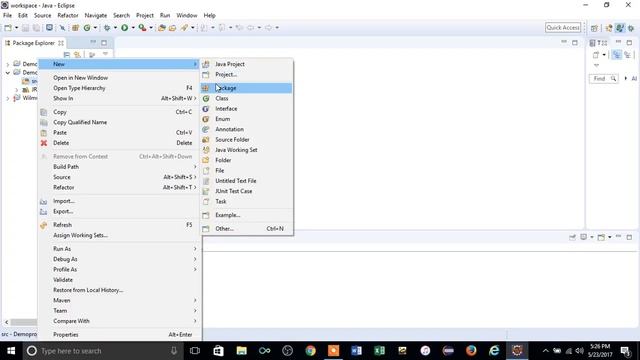Open the Run button dropdown arrow
This screenshot has height=360, width=640.
pos(133,28)
